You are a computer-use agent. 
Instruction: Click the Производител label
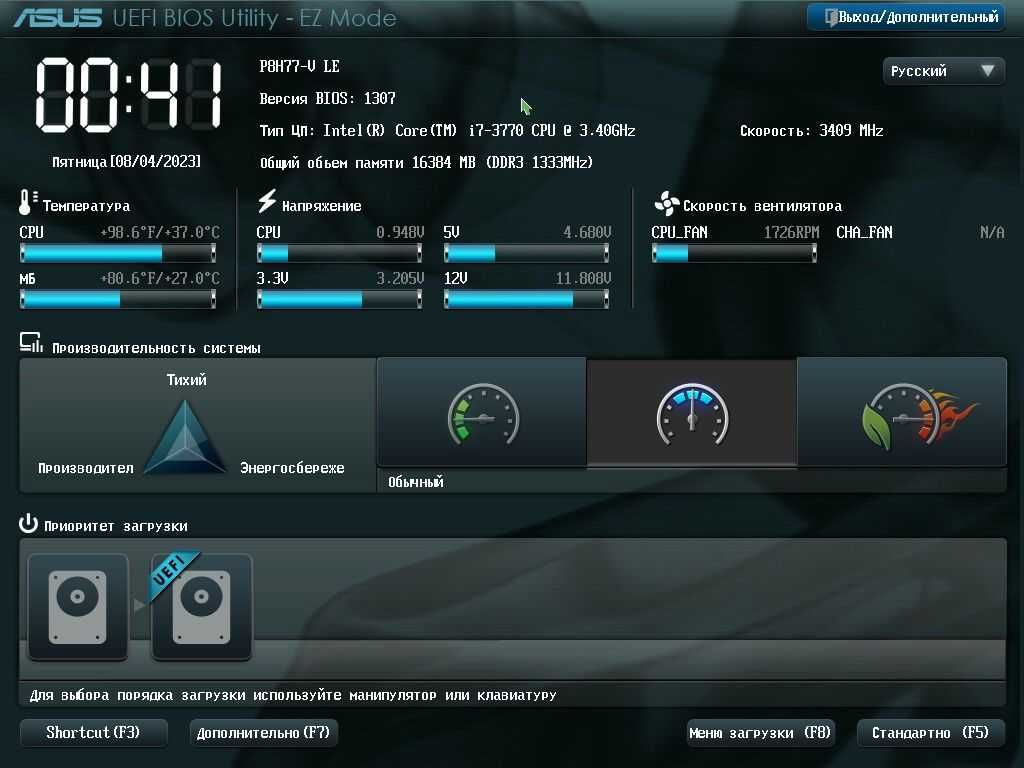coord(86,468)
